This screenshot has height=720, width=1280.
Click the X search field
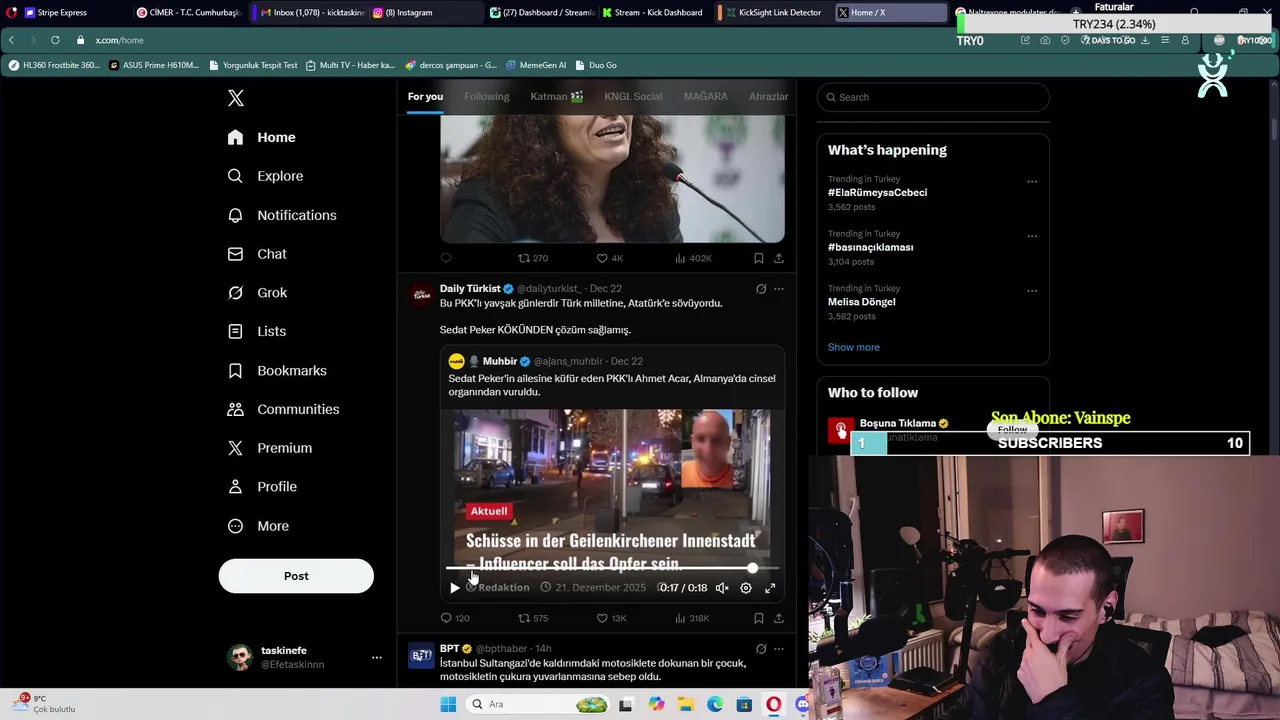coord(933,97)
